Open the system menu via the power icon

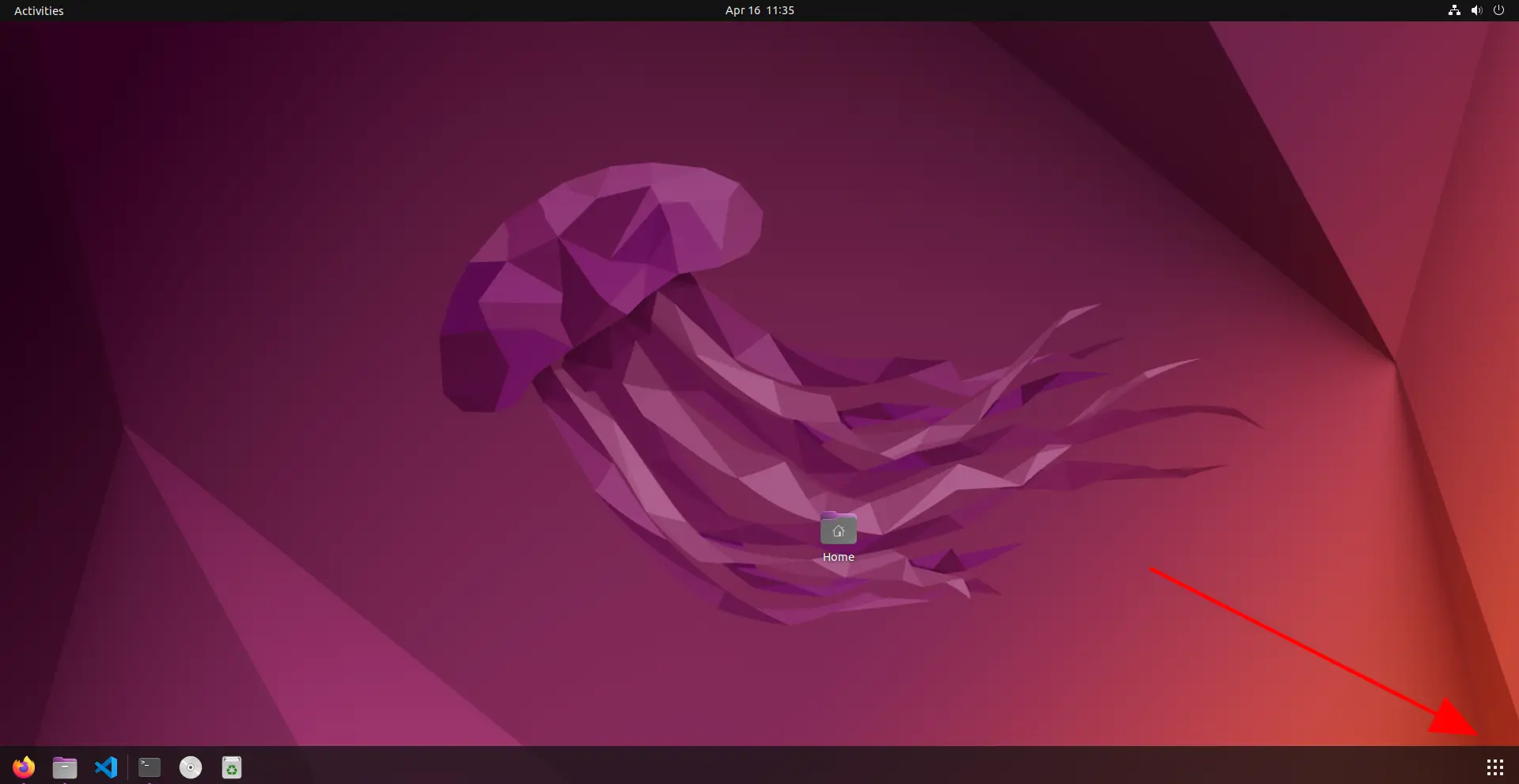(x=1498, y=10)
